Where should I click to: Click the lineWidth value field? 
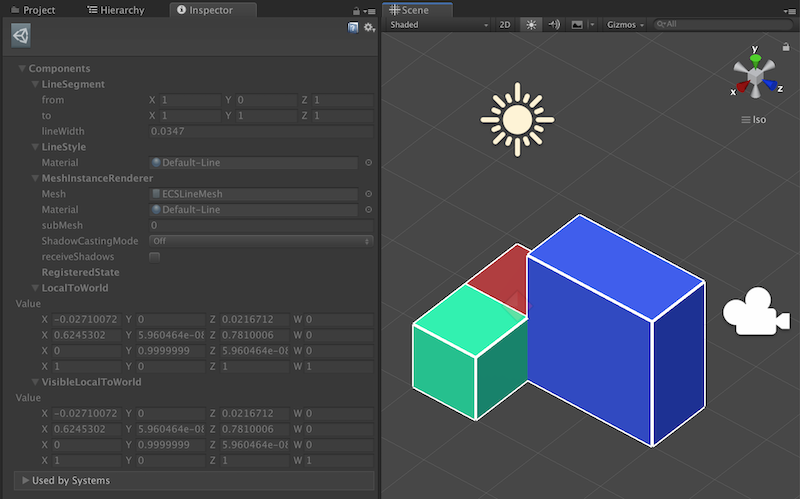[261, 131]
